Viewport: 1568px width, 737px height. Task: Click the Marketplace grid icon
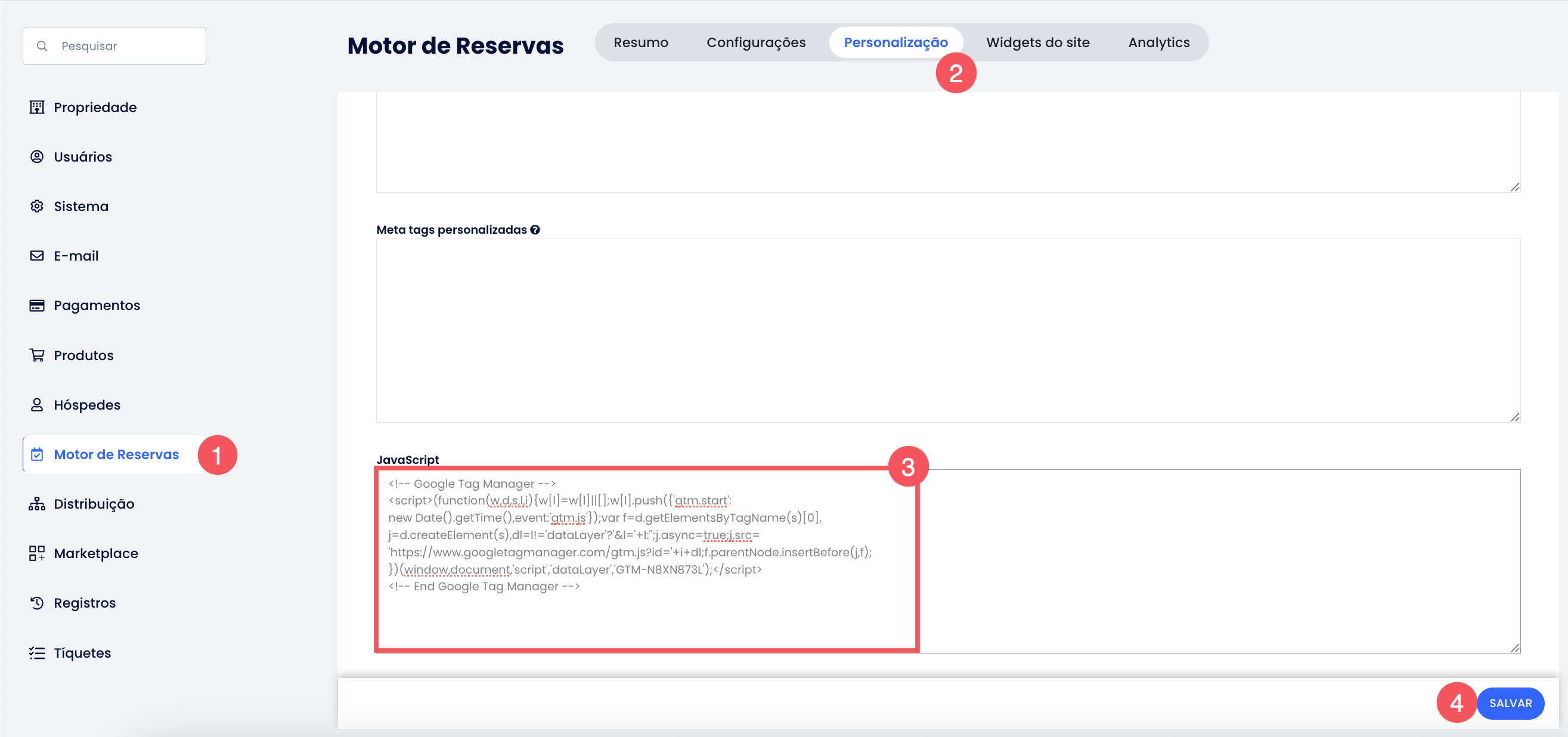click(36, 553)
